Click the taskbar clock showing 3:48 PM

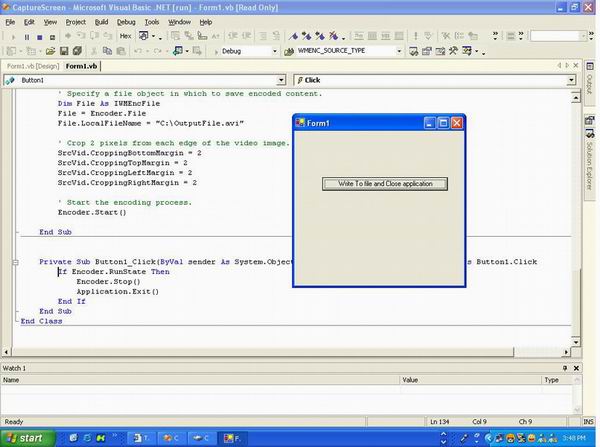click(x=574, y=438)
